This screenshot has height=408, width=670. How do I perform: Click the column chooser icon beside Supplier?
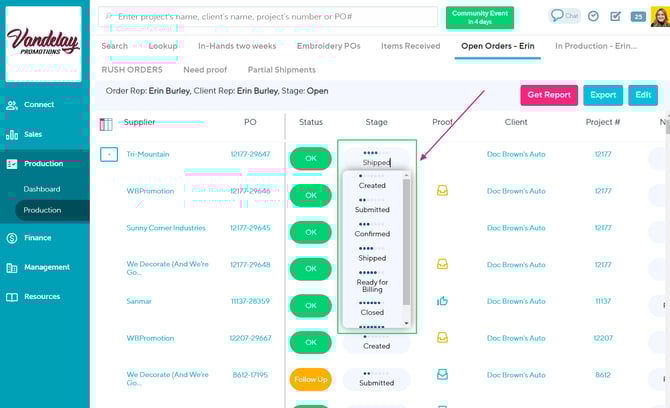107,124
